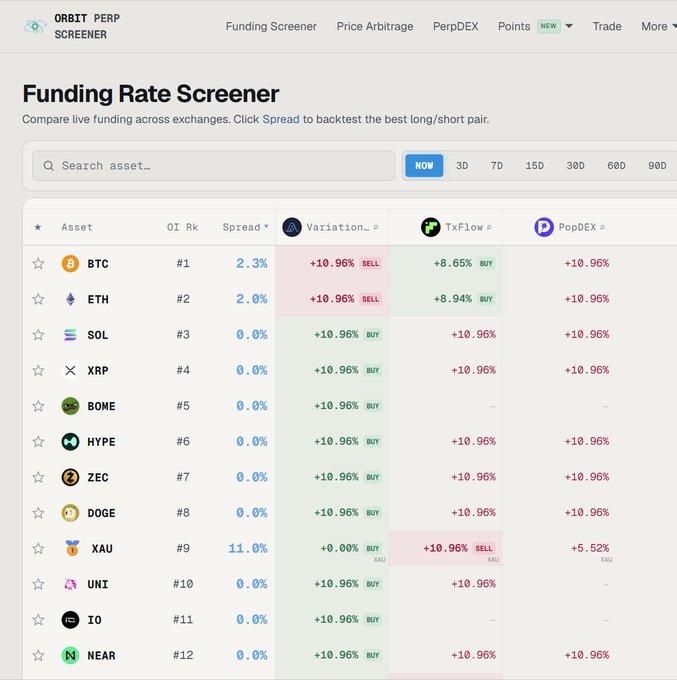Click the favorites star column header

point(38,227)
